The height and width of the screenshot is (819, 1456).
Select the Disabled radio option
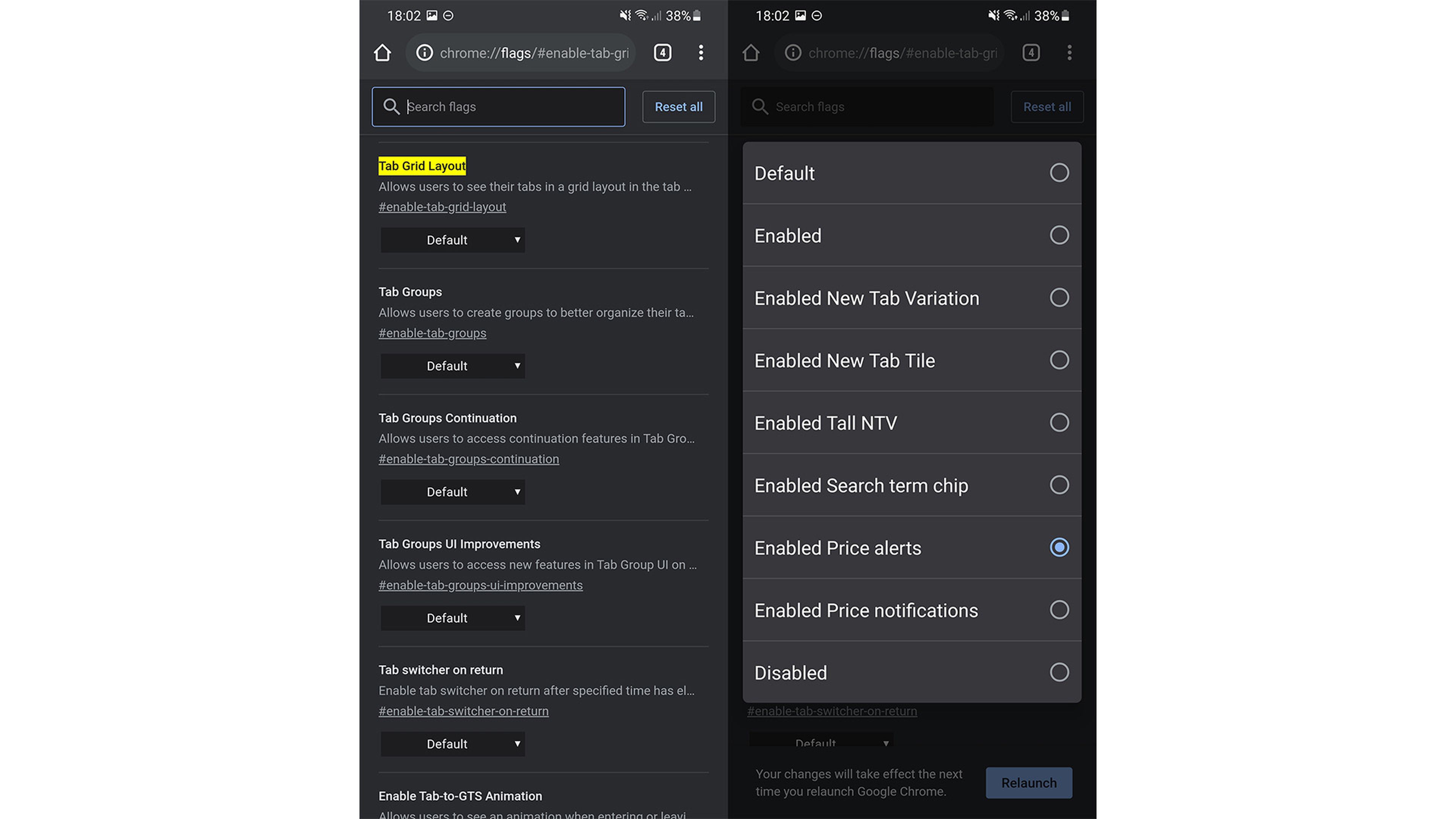1059,672
